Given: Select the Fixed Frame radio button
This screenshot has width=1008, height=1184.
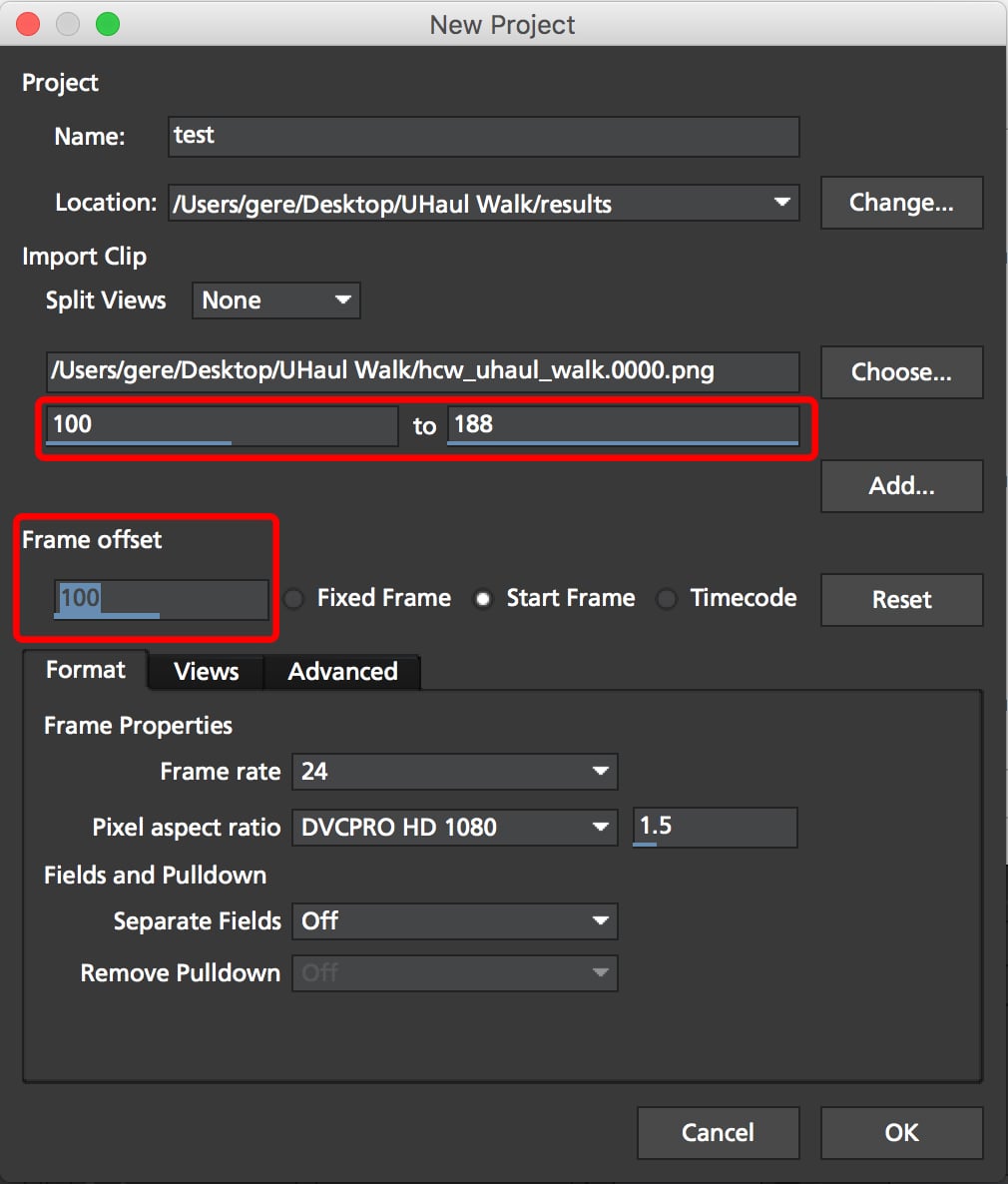Looking at the screenshot, I should point(294,599).
